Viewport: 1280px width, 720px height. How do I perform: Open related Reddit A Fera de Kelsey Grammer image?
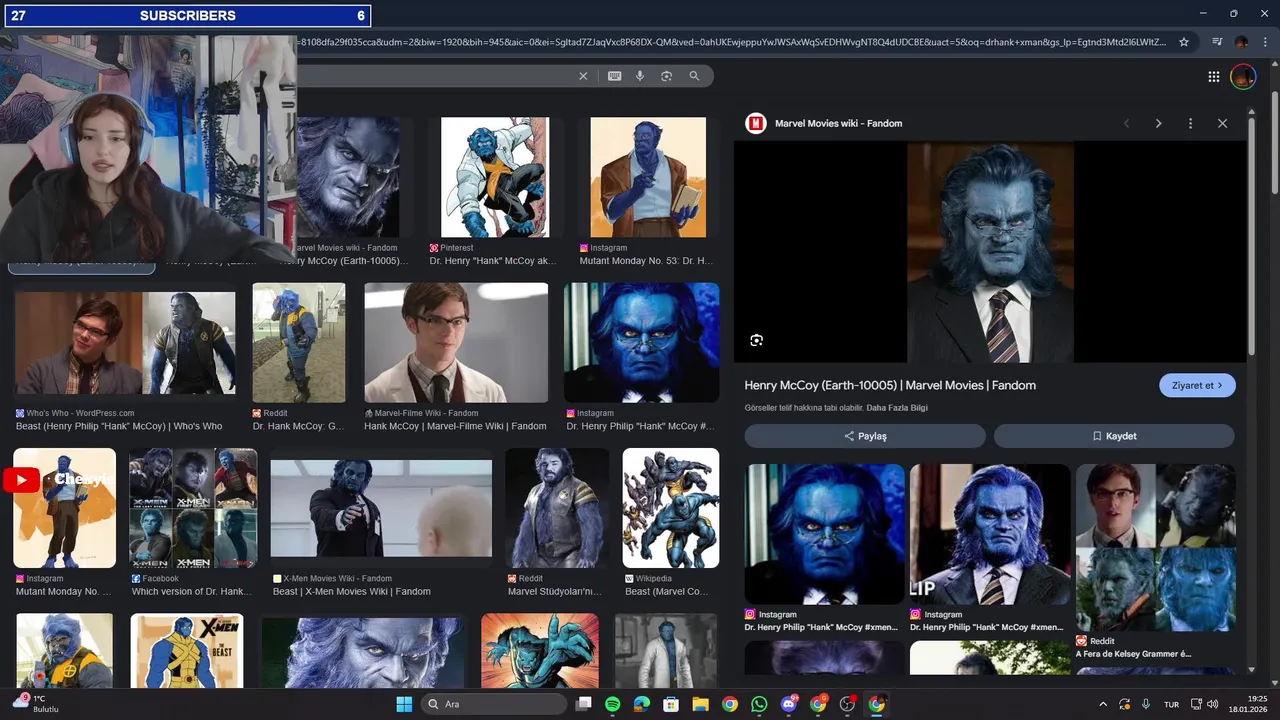[1155, 547]
